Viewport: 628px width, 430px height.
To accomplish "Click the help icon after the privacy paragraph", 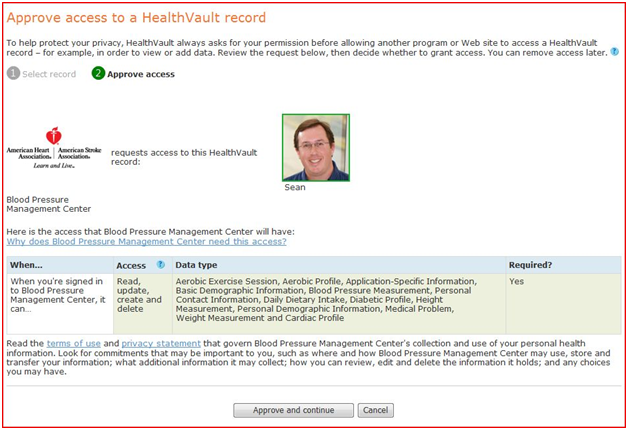I will pos(614,52).
